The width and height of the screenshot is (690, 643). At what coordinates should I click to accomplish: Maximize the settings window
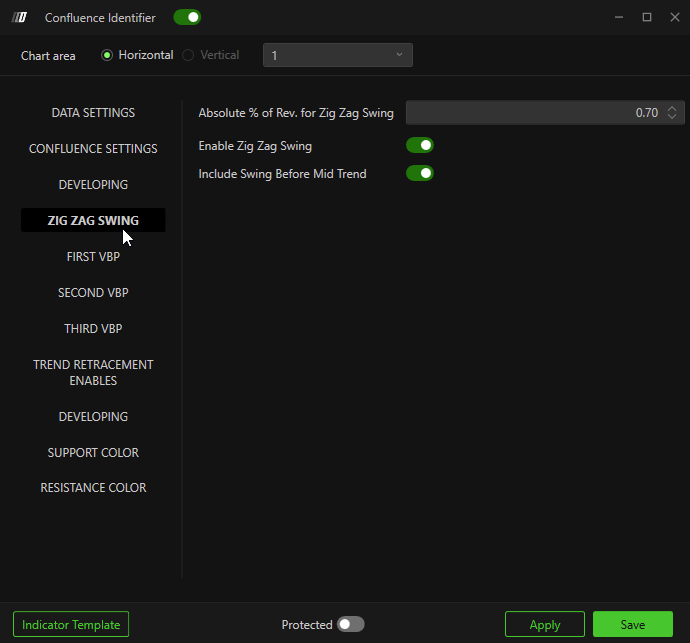pos(647,17)
